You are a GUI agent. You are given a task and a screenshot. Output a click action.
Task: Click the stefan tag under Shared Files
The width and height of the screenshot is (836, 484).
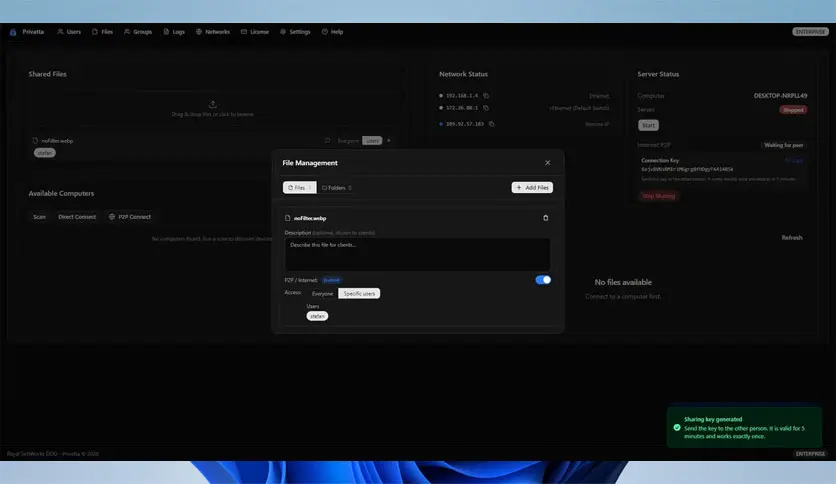coord(45,153)
